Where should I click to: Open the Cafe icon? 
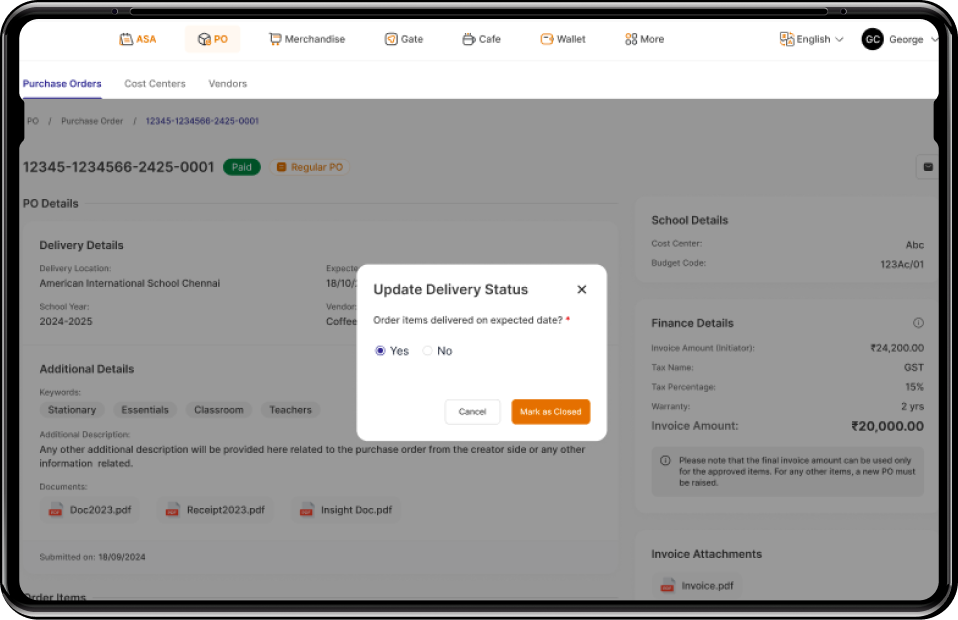coord(466,39)
